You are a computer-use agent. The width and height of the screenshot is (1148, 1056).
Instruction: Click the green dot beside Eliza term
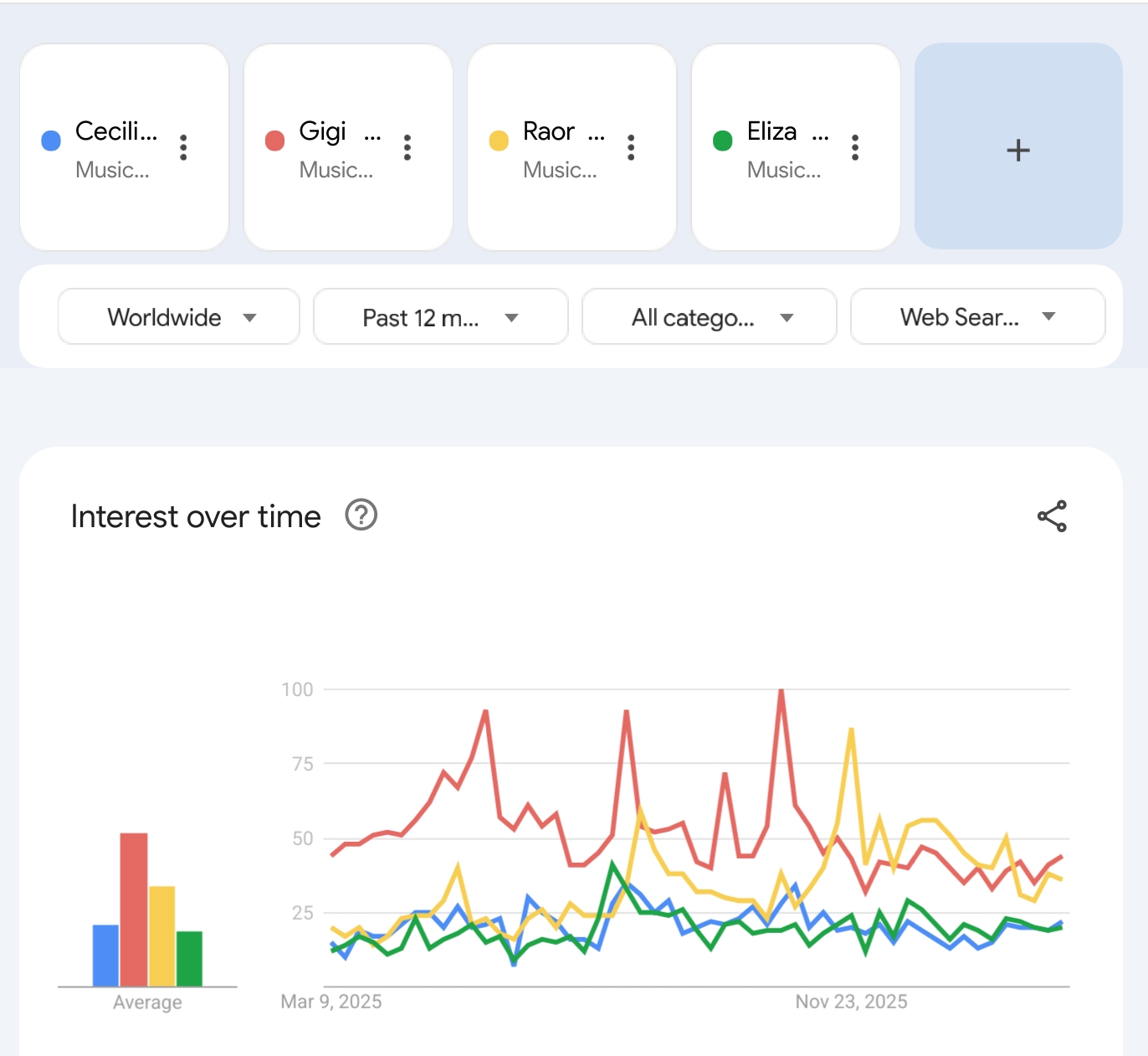(x=723, y=141)
